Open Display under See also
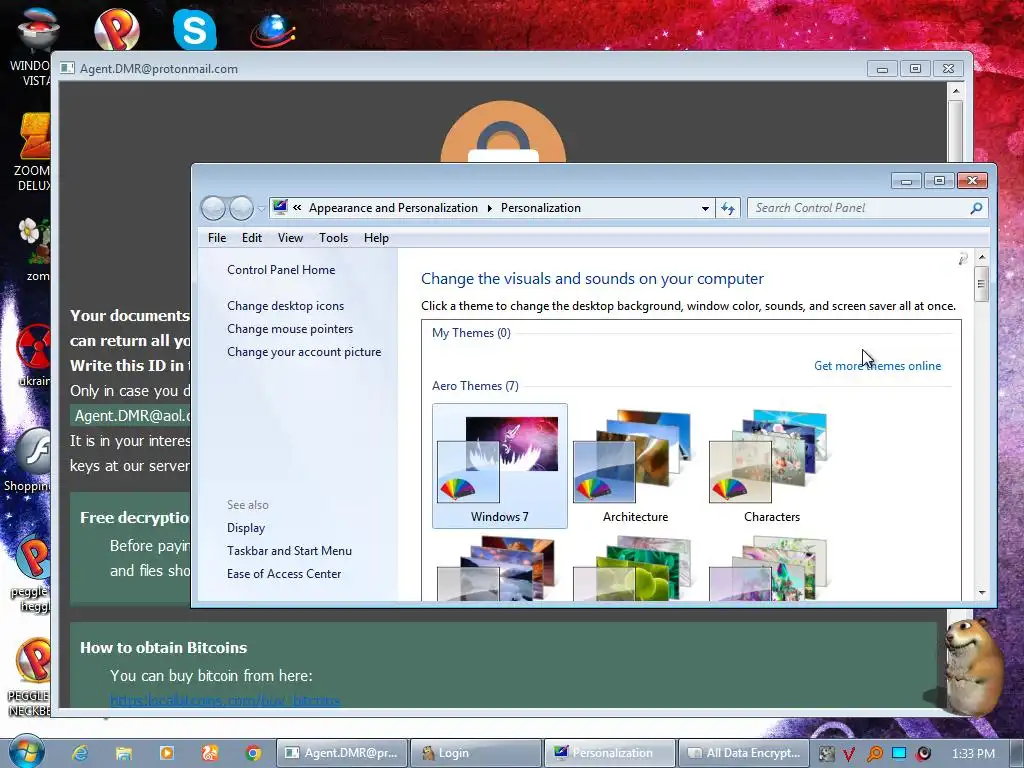This screenshot has height=768, width=1024. click(246, 528)
